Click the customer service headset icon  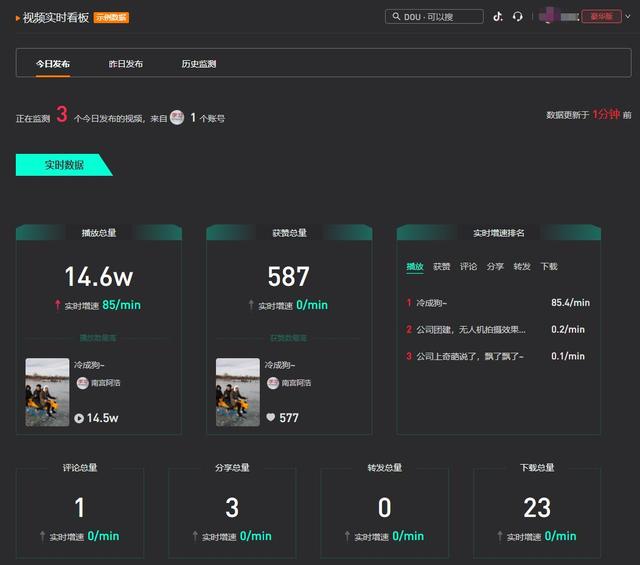tap(517, 17)
